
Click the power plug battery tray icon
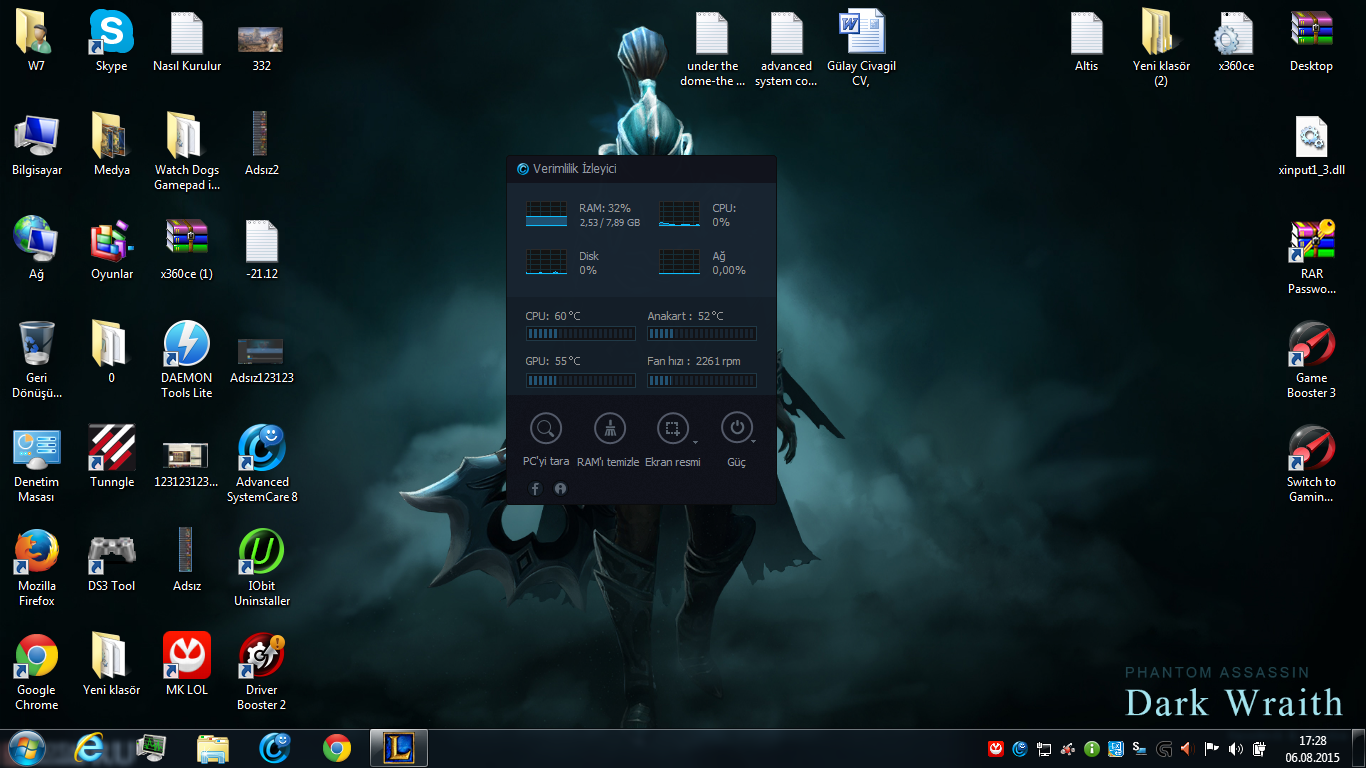coord(1259,748)
